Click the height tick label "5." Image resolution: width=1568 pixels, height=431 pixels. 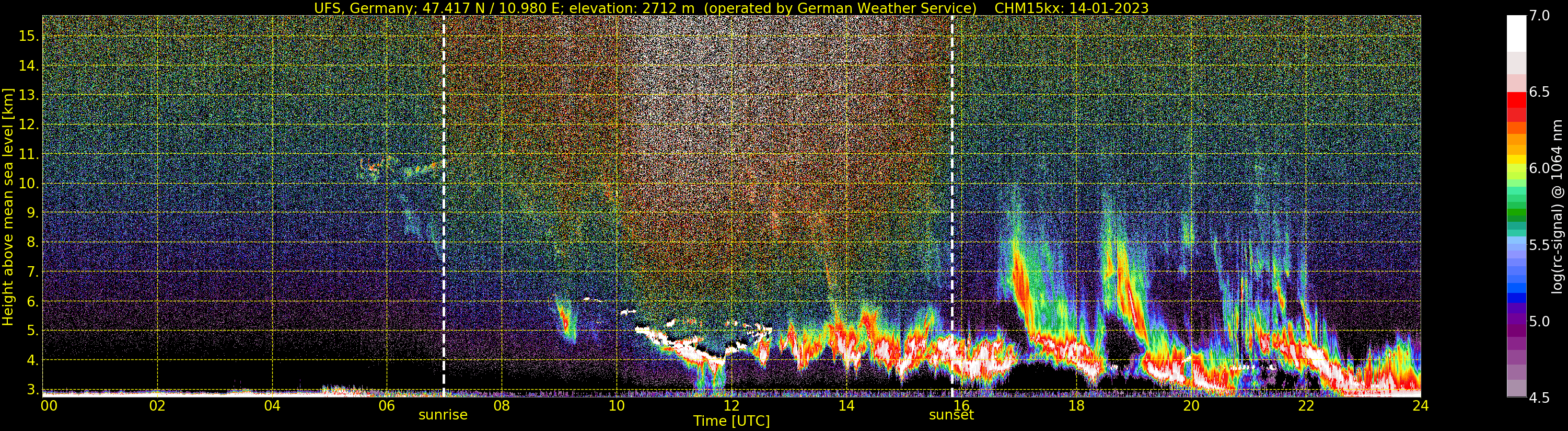(x=32, y=331)
